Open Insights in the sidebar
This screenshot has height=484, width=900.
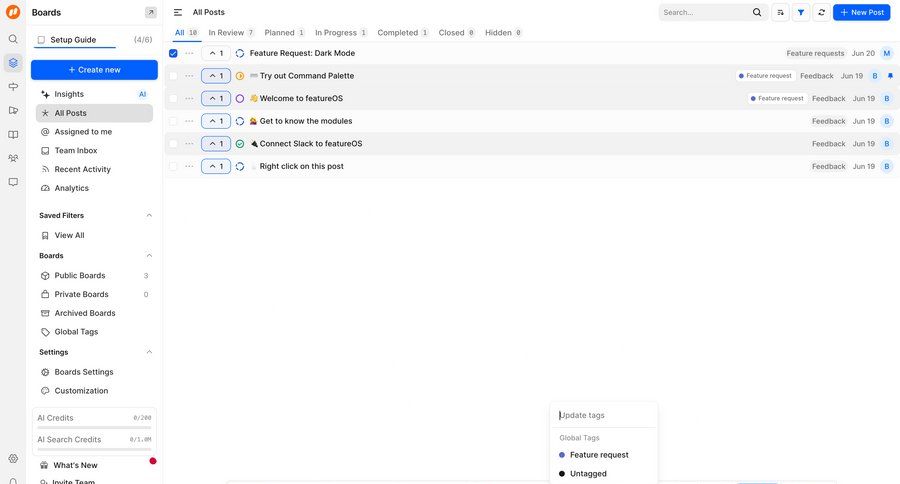pos(94,94)
